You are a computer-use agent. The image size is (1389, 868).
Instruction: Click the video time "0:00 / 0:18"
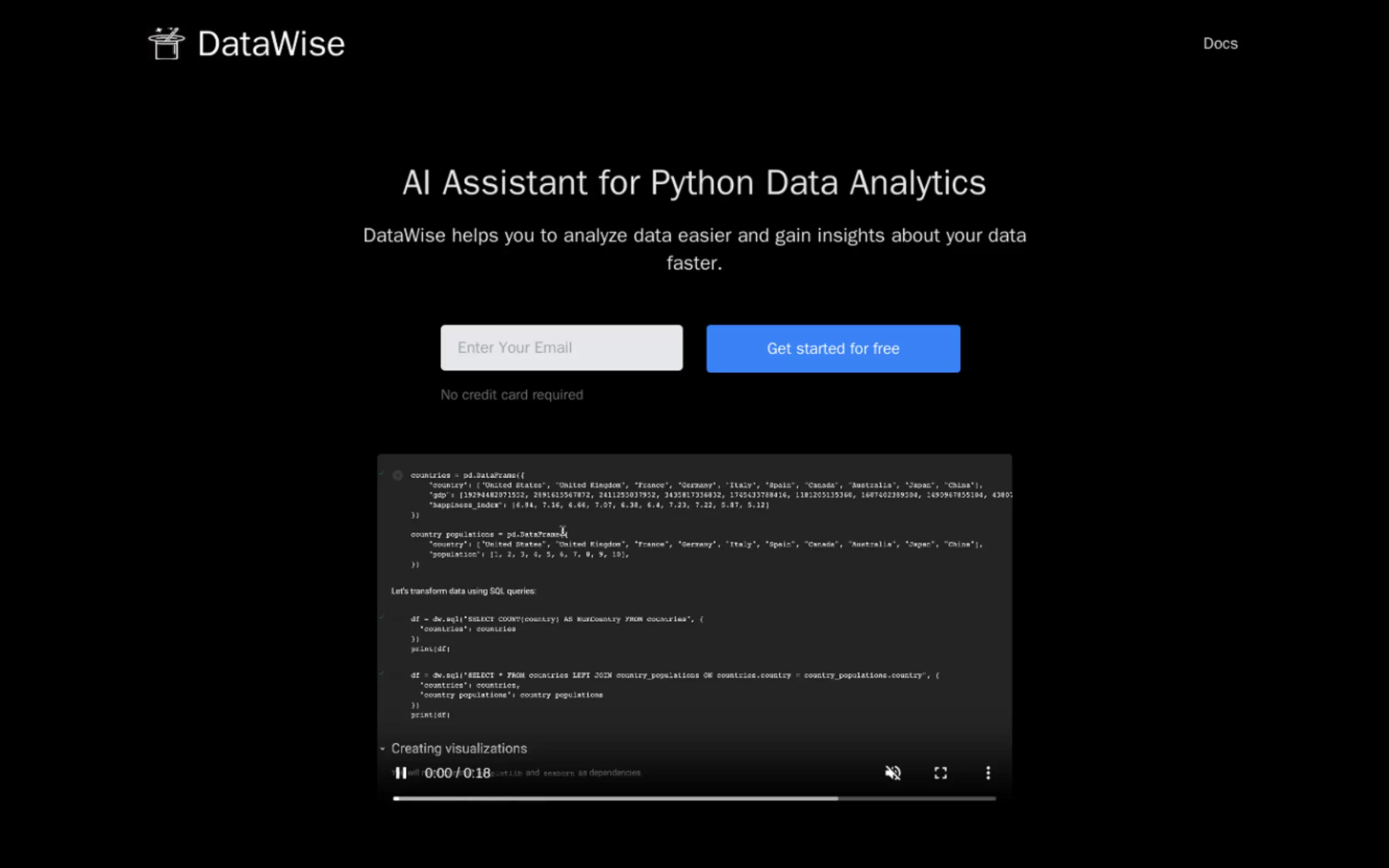[x=458, y=773]
